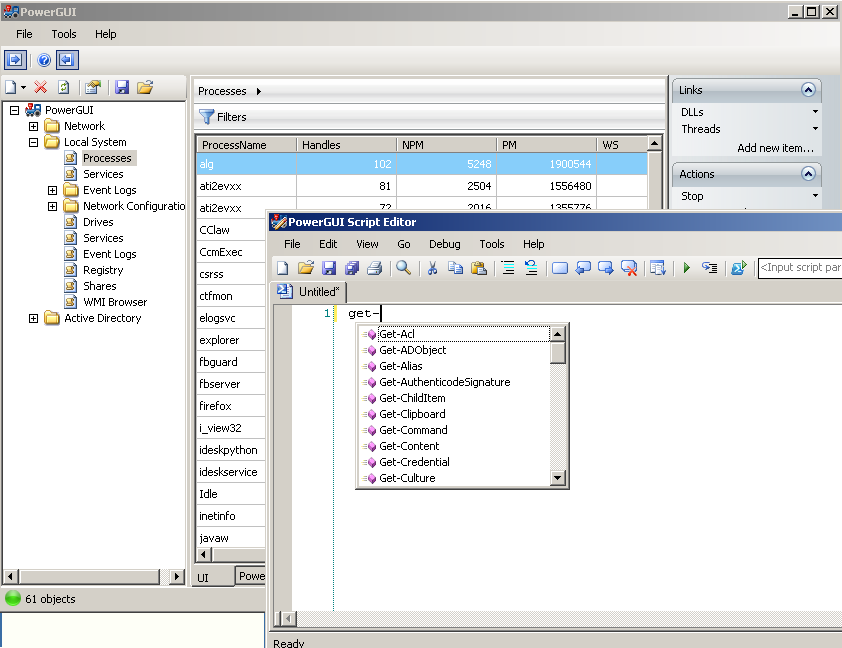The width and height of the screenshot is (842, 648).
Task: Open Debug menu in Script Editor
Action: [x=445, y=244]
